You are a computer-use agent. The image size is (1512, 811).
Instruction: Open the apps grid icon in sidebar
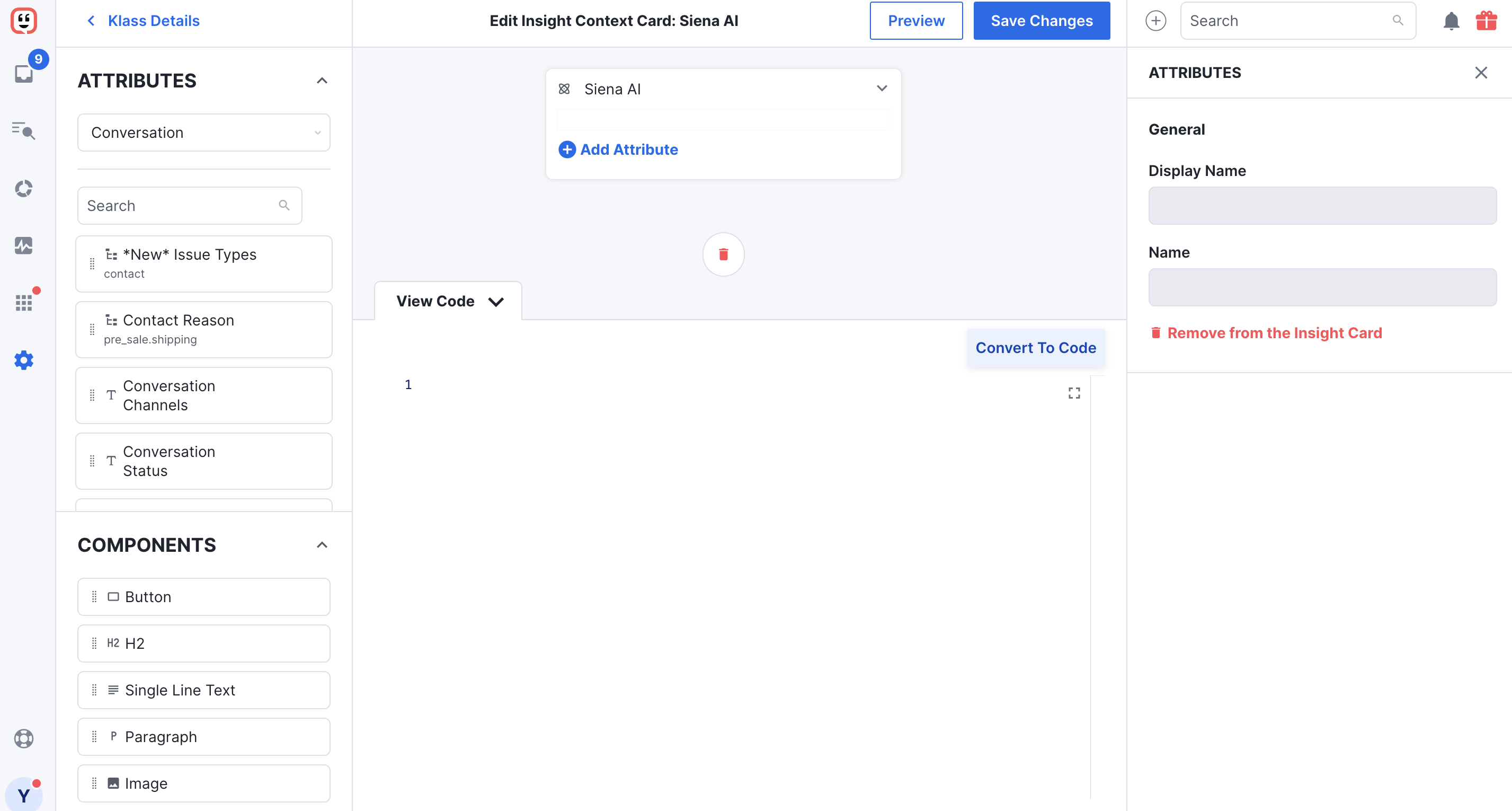(x=23, y=303)
